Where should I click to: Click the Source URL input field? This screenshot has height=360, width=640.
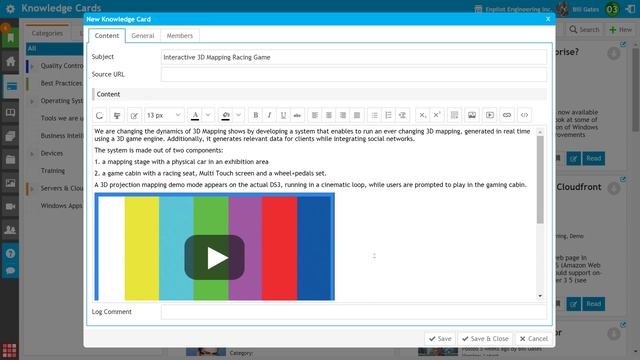pyautogui.click(x=353, y=74)
